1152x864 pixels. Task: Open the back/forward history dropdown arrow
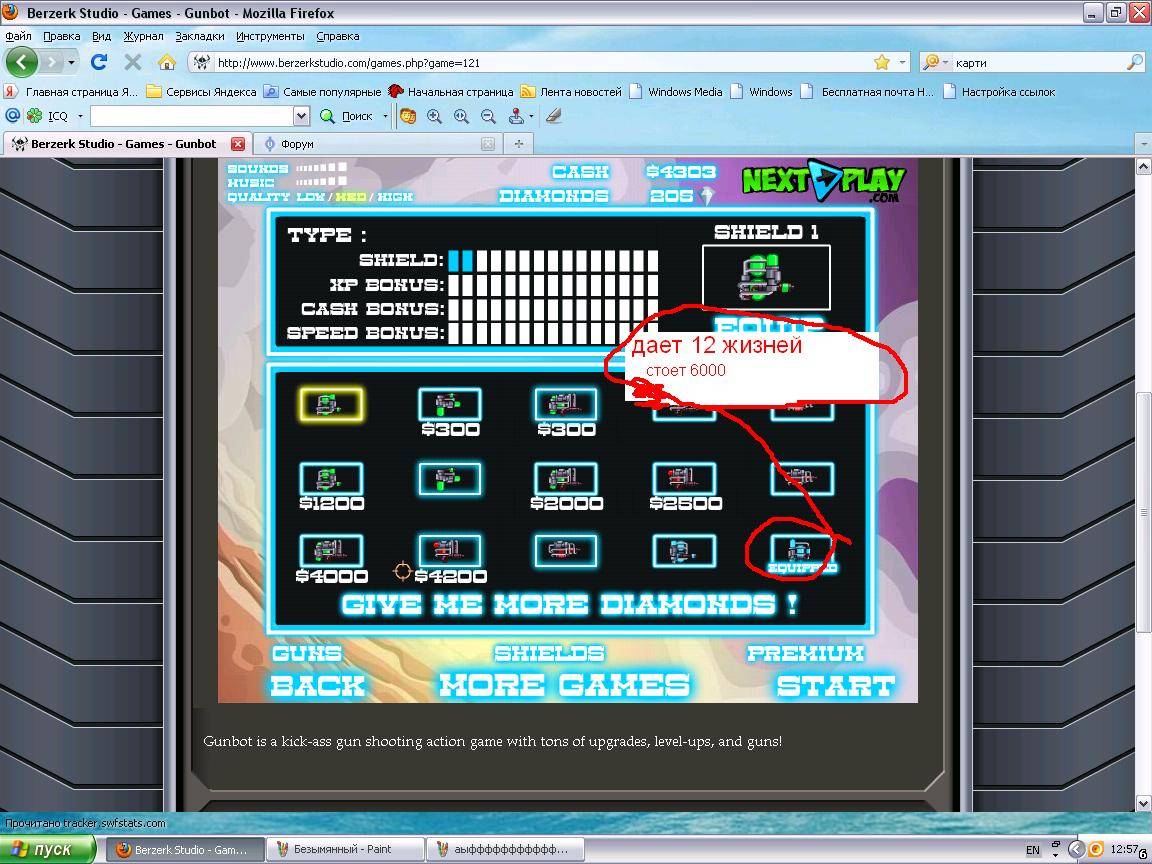coord(71,62)
